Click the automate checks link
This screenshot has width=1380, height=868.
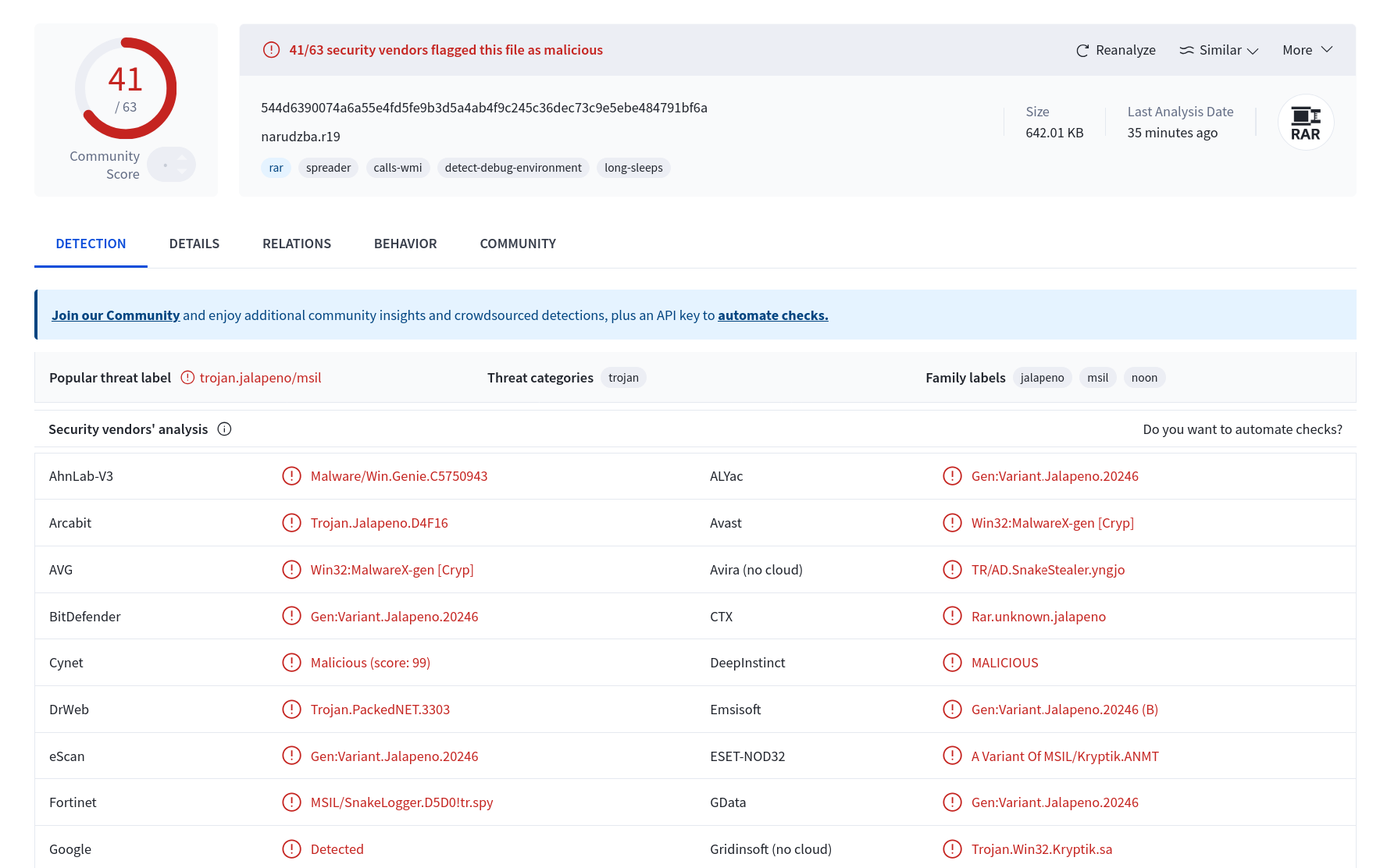(x=773, y=315)
